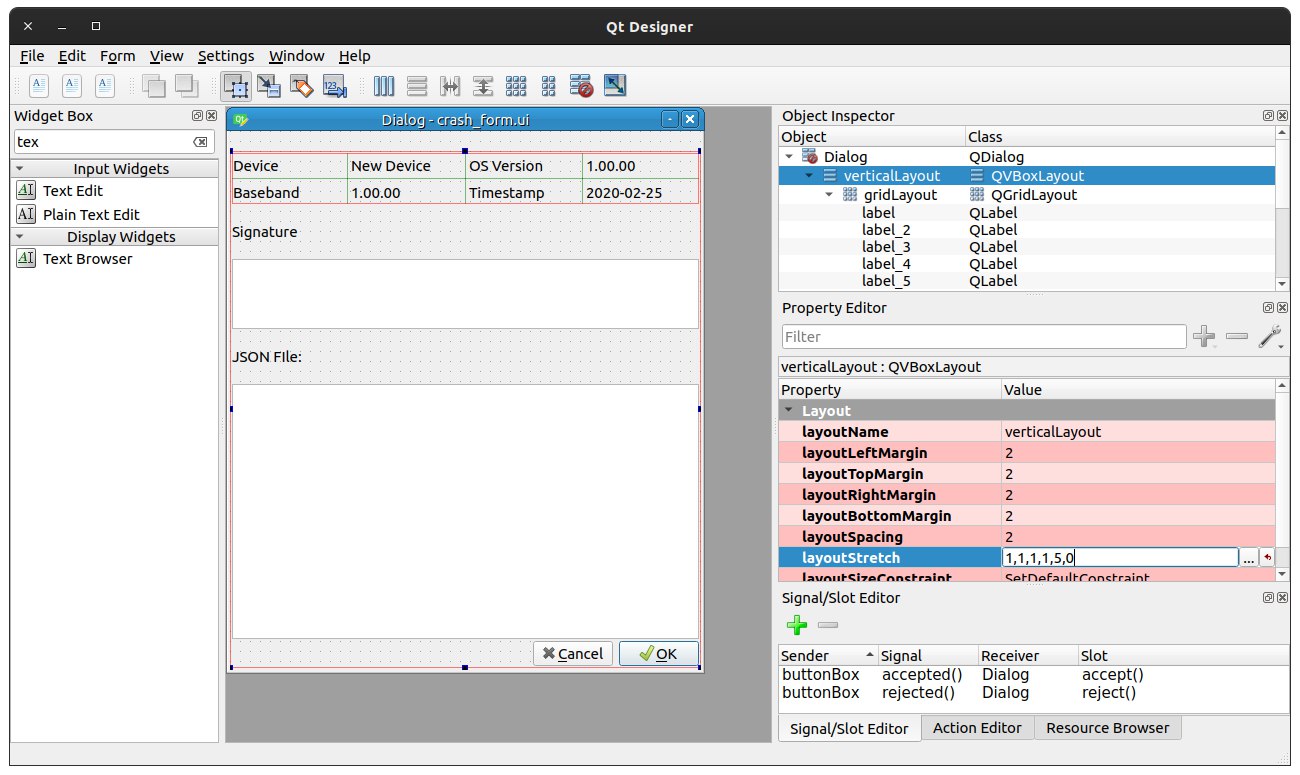
Task: Collapse the verticalLayout tree node
Action: point(809,176)
